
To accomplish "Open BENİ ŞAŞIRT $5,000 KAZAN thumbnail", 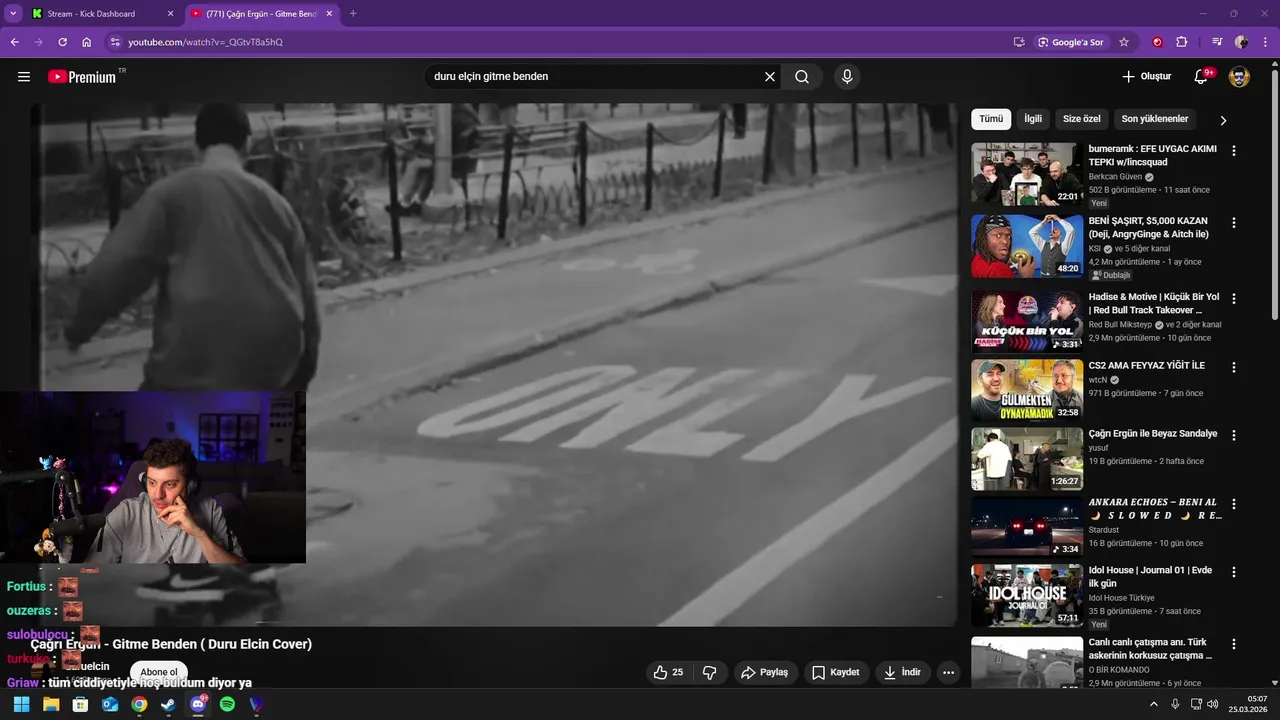I will 1027,246.
